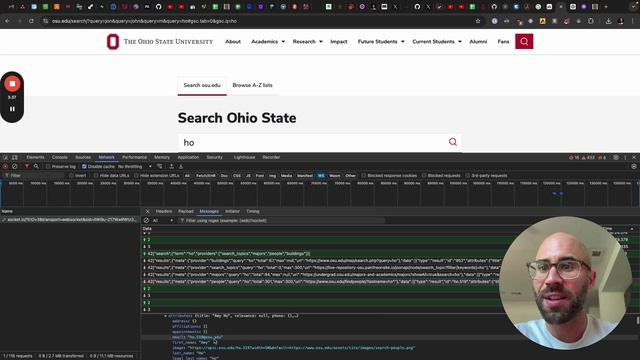
Task: Bookmark this page star icon
Action: pyautogui.click(x=478, y=21)
